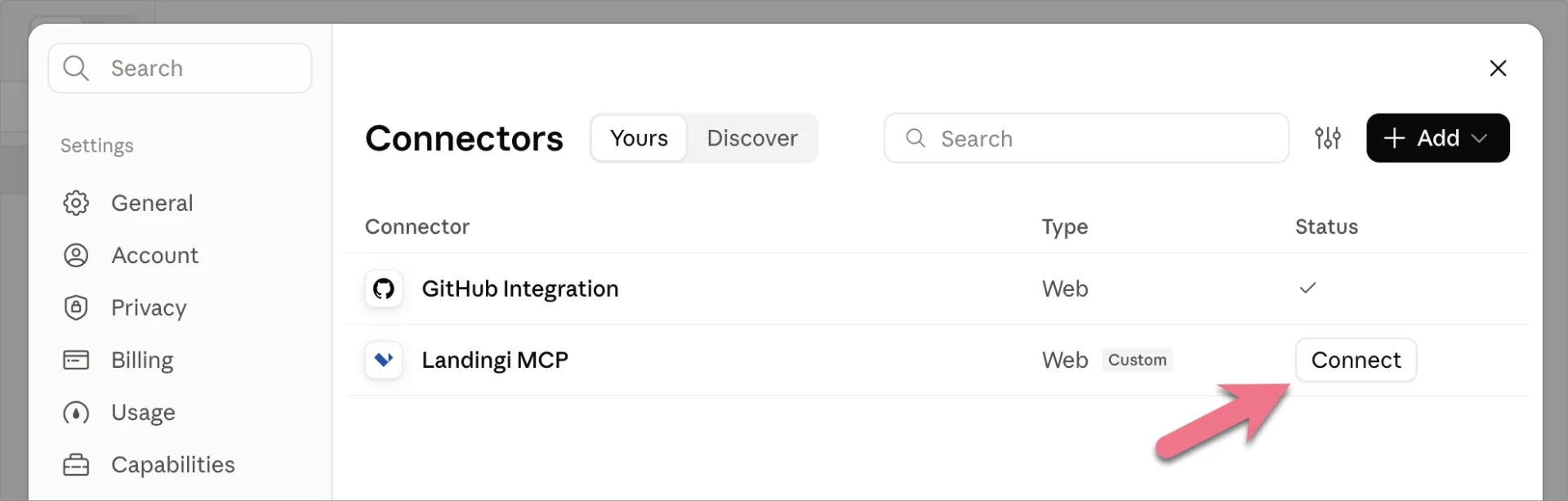Image resolution: width=1568 pixels, height=501 pixels.
Task: Click the Privacy shield icon
Action: [76, 307]
